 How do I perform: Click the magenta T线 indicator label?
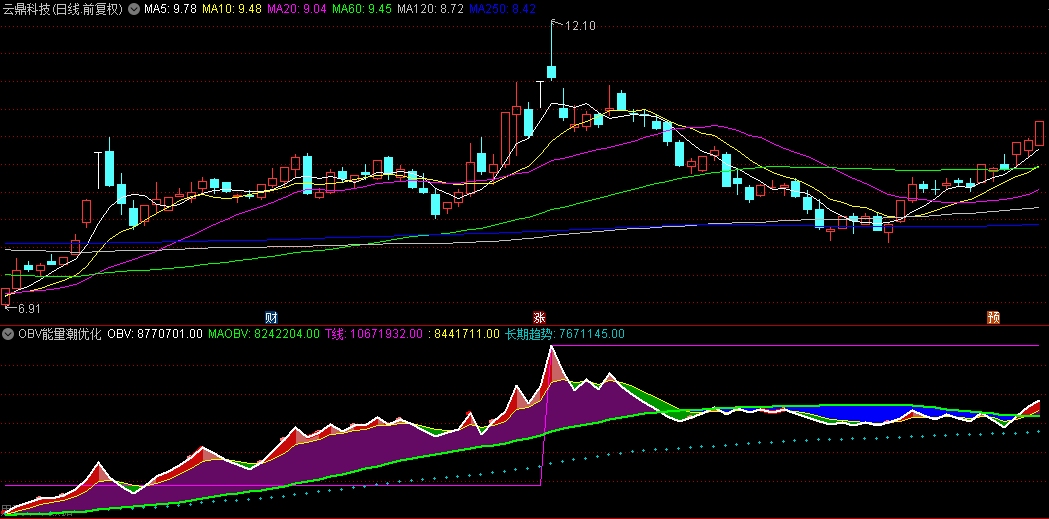374,334
